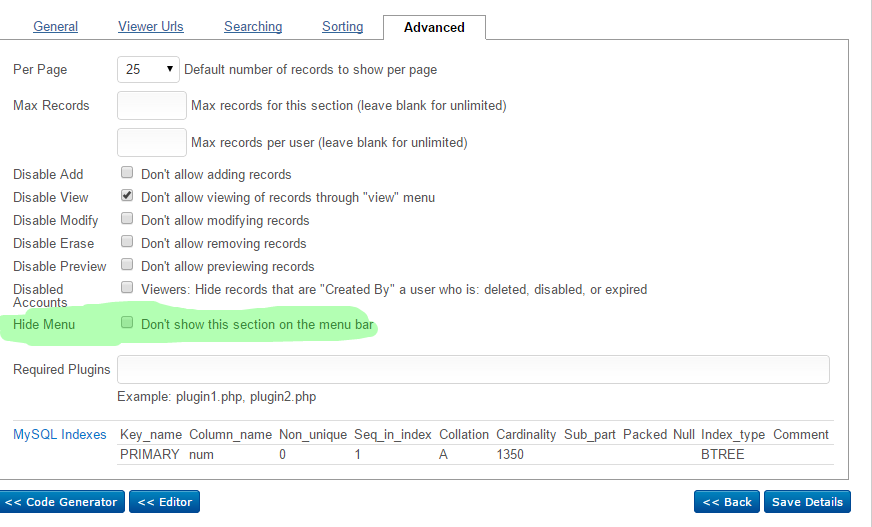Go to the Searching tab

tap(253, 27)
